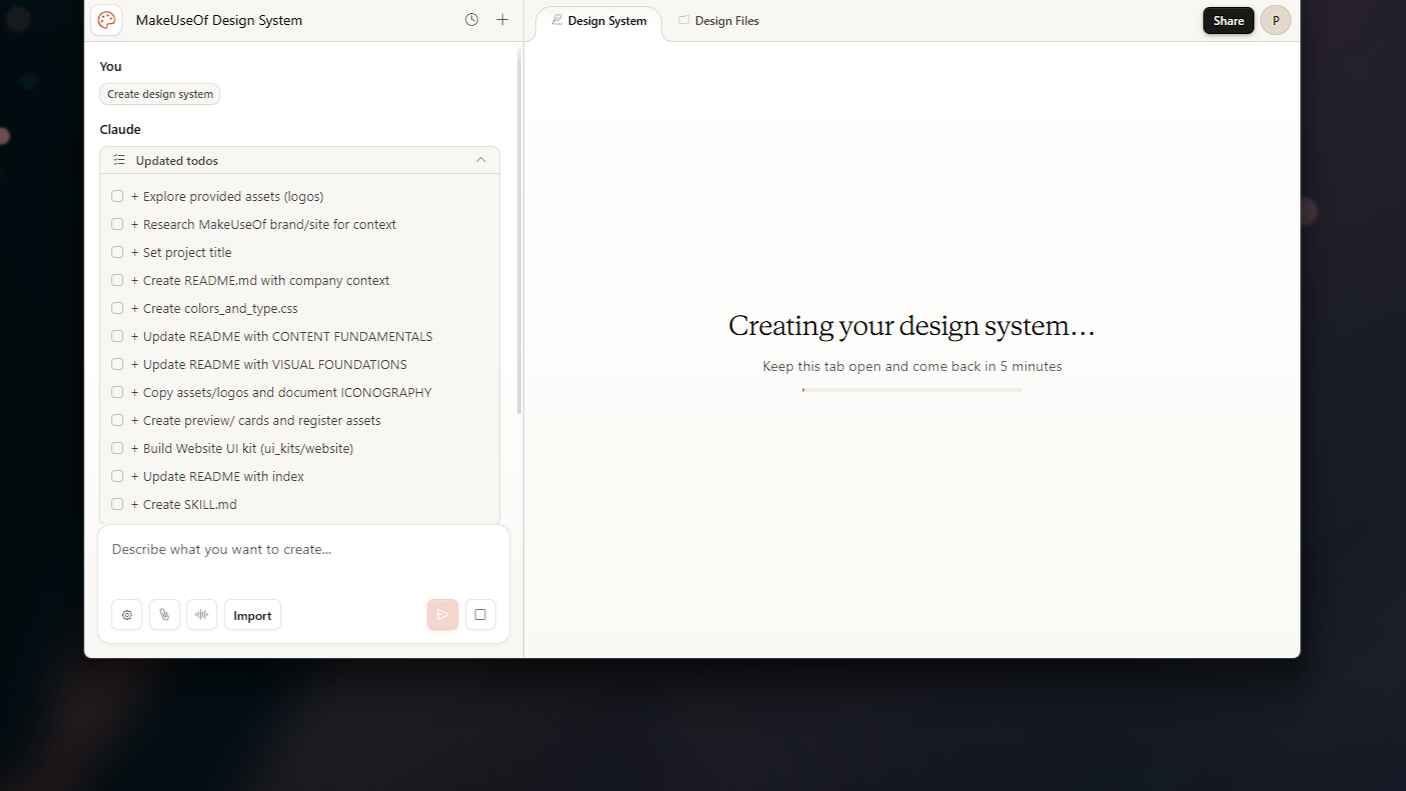Check Update README with CONTENT FUNDAMENTALS

click(x=117, y=336)
